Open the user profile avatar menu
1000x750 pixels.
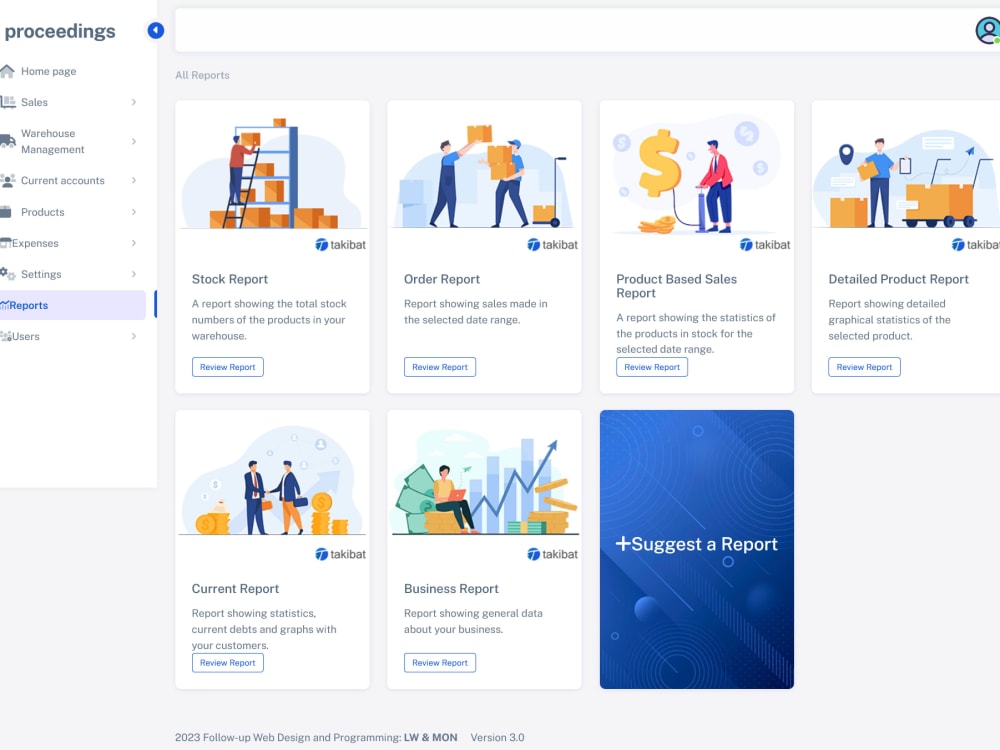(988, 30)
